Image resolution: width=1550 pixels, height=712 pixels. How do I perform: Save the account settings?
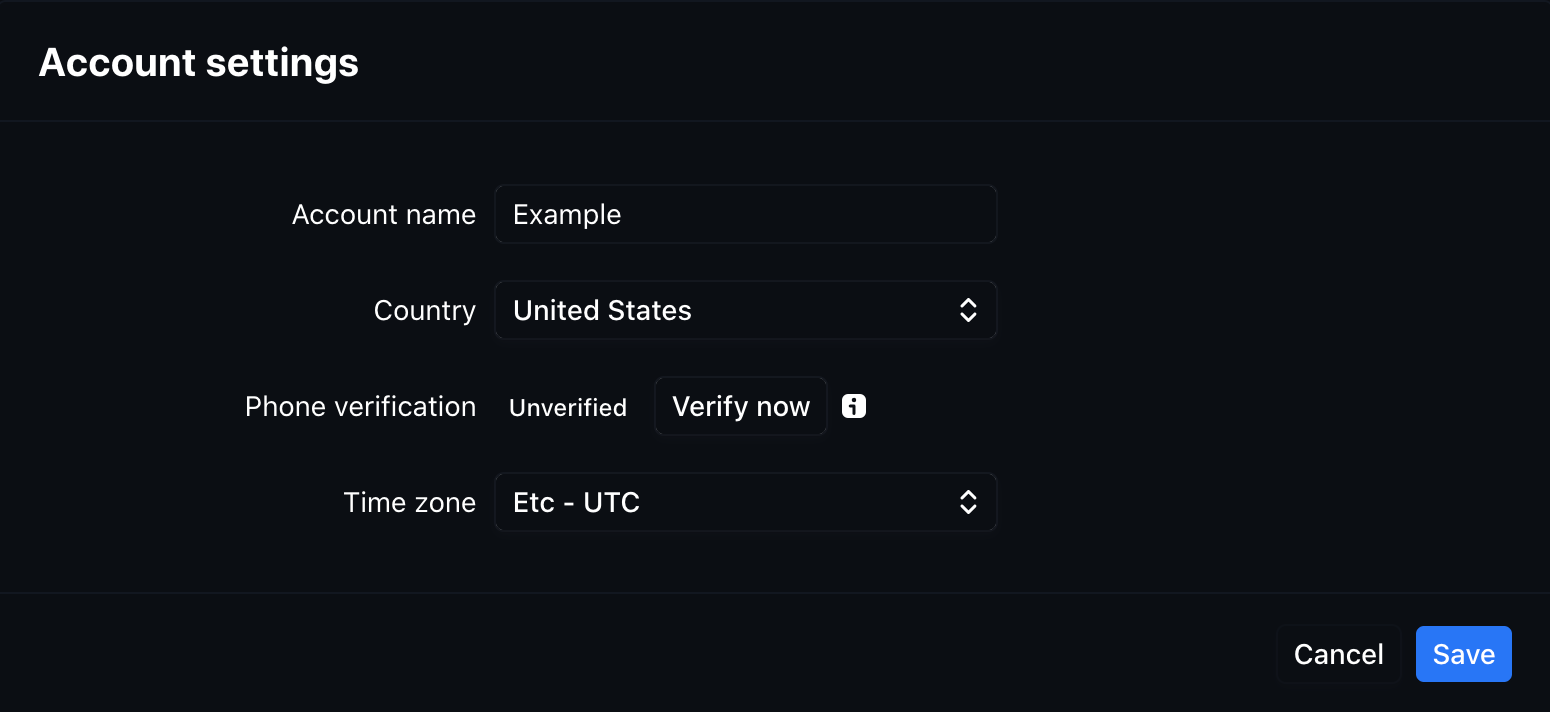click(1463, 654)
